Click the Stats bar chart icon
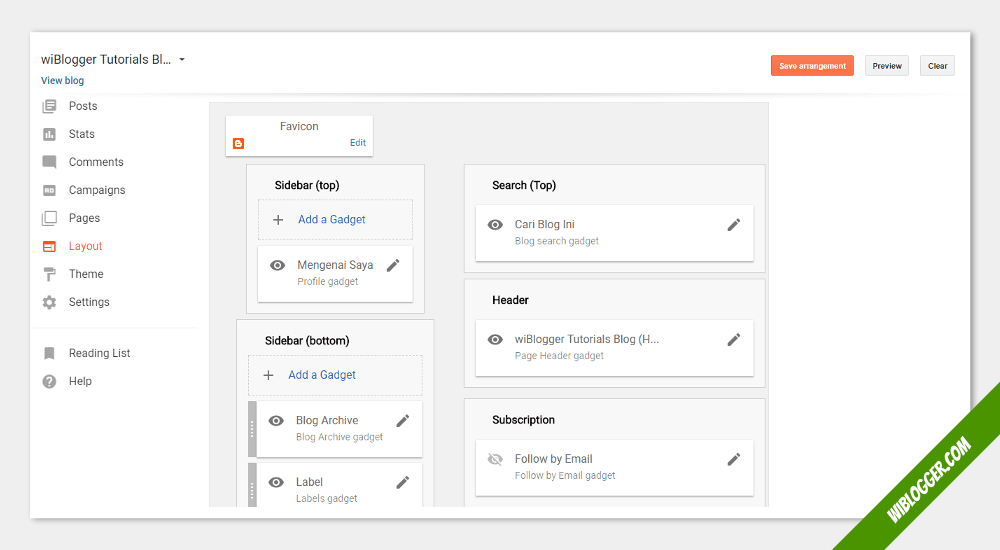The image size is (1000, 550). coord(49,134)
